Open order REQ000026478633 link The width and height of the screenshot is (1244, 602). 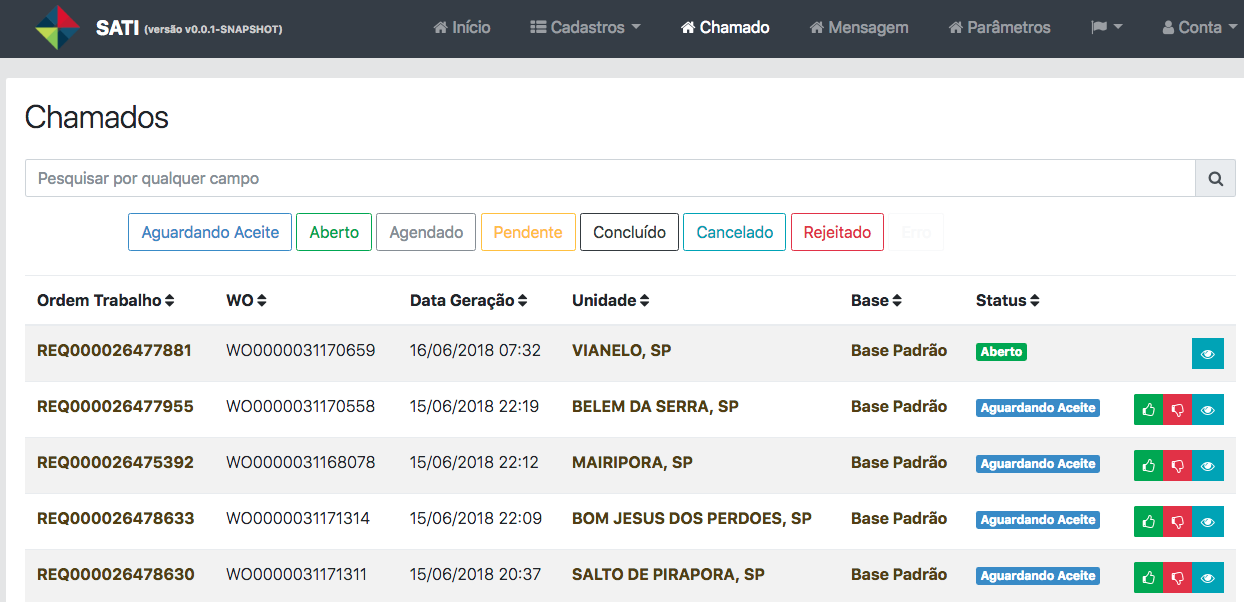(x=115, y=518)
